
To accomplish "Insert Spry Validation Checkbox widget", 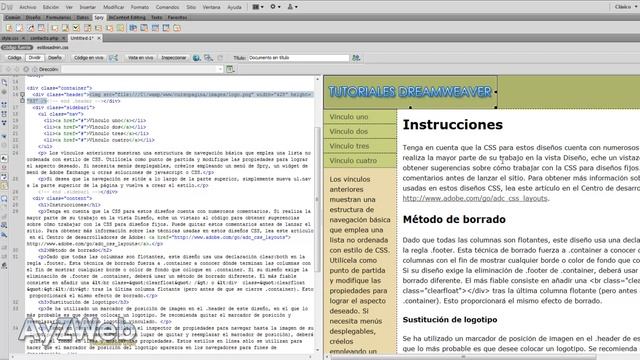I will pos(76,28).
